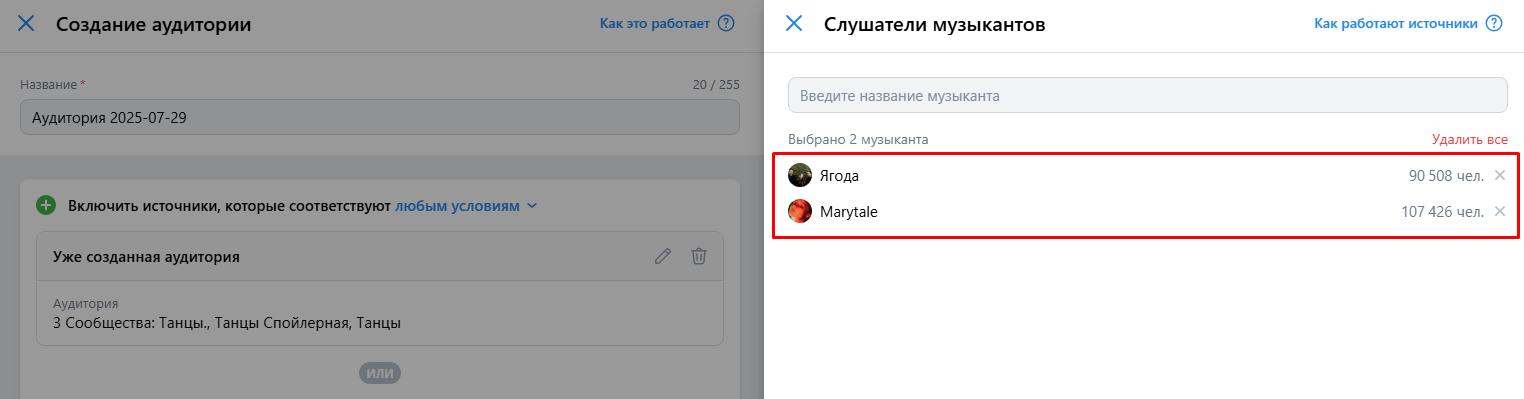
Task: Click the ИЛИ condition badge
Action: pos(380,373)
